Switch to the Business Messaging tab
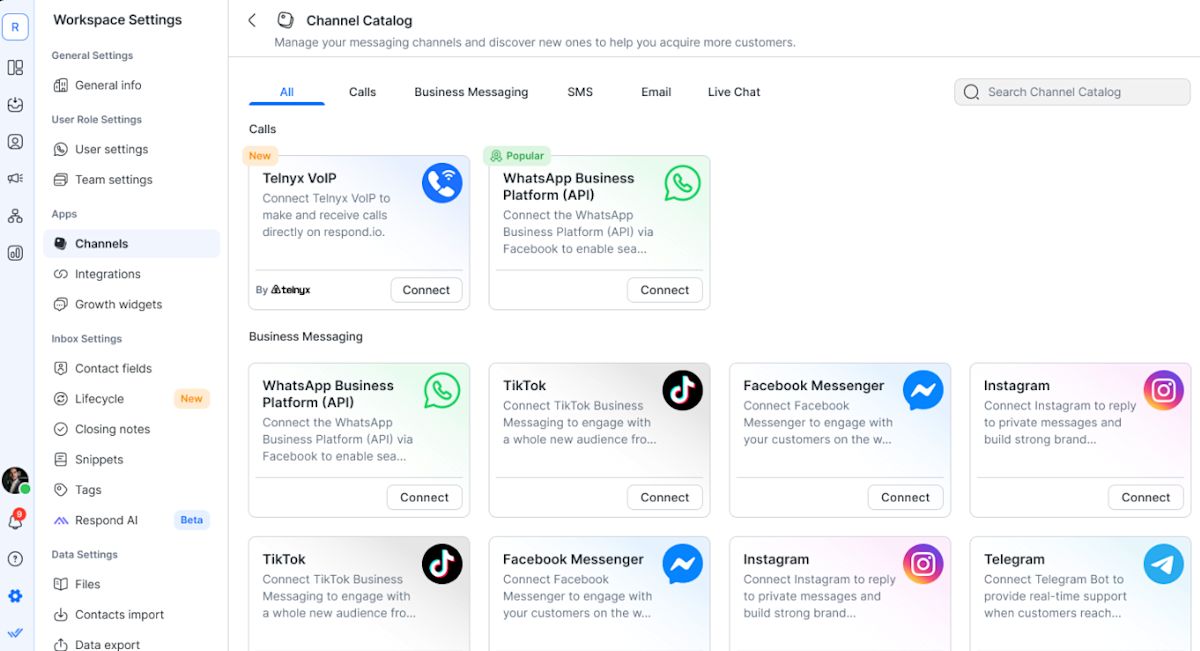This screenshot has height=651, width=1200. pyautogui.click(x=471, y=92)
